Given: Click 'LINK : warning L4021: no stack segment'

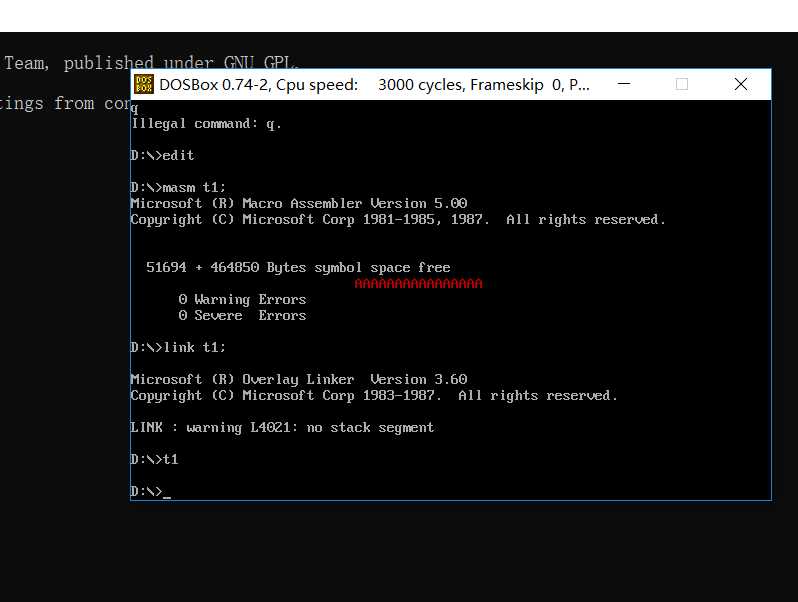Looking at the screenshot, I should 282,427.
